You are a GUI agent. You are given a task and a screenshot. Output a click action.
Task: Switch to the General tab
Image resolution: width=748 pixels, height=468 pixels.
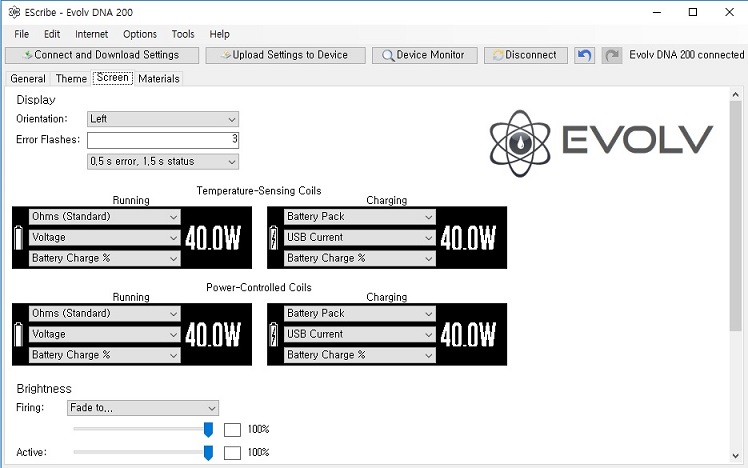tap(28, 79)
